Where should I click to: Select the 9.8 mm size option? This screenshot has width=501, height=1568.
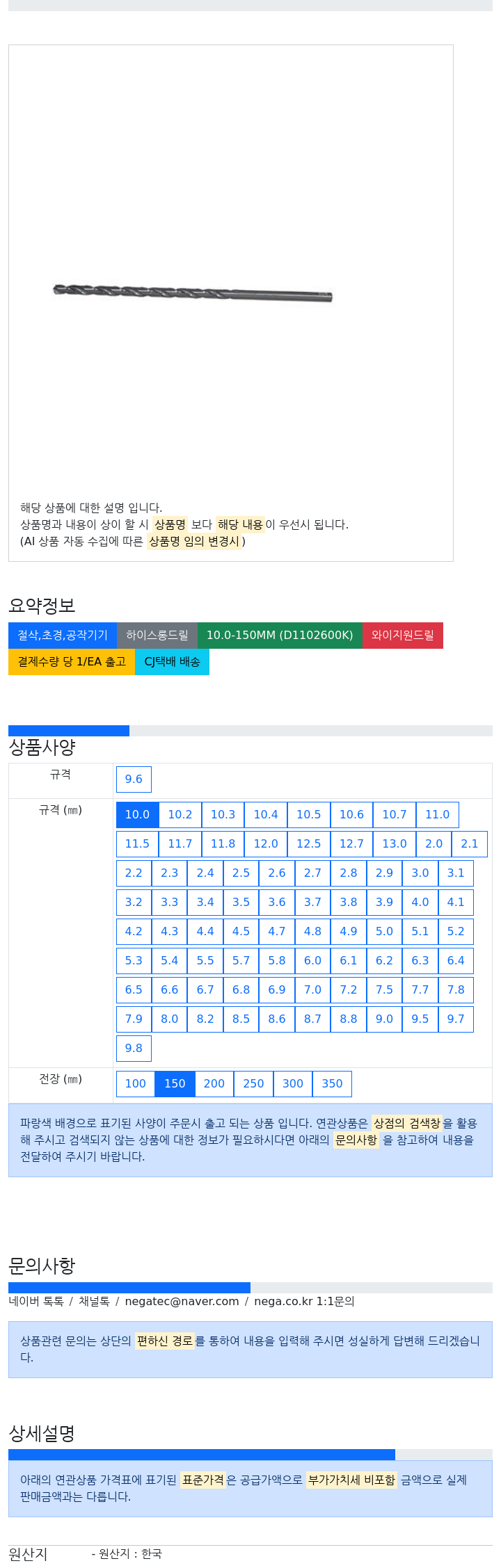click(134, 1048)
